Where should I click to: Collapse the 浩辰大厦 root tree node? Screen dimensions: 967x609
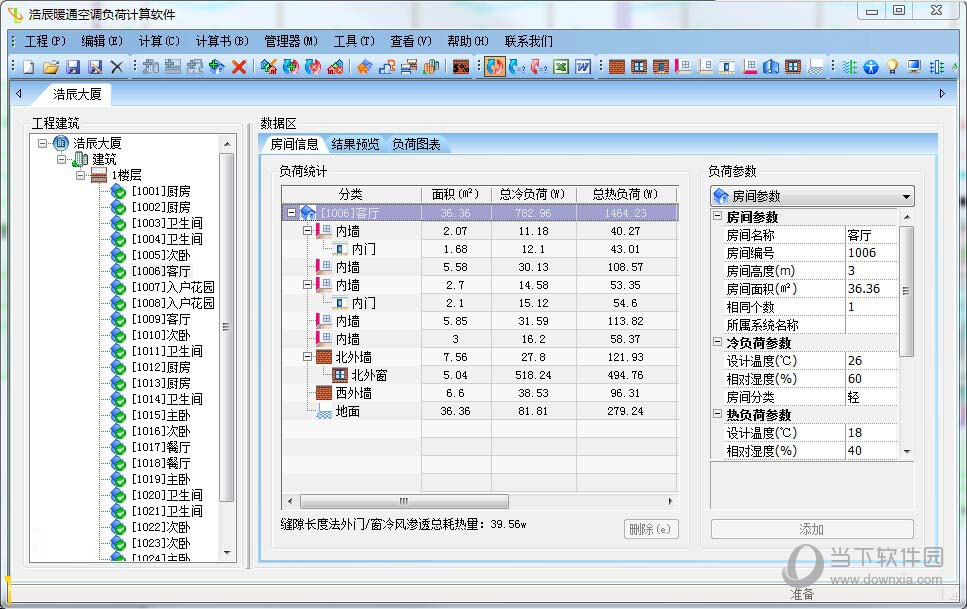[42, 143]
